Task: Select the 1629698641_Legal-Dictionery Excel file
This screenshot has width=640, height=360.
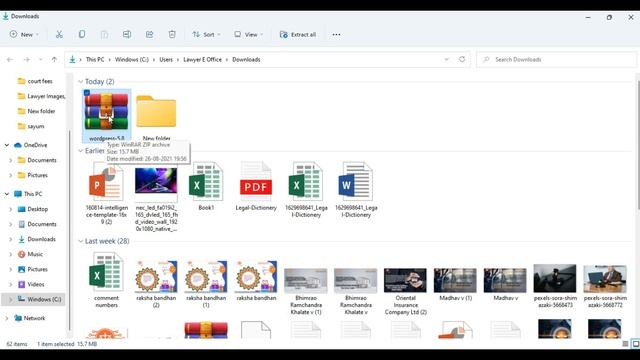Action: 306,189
